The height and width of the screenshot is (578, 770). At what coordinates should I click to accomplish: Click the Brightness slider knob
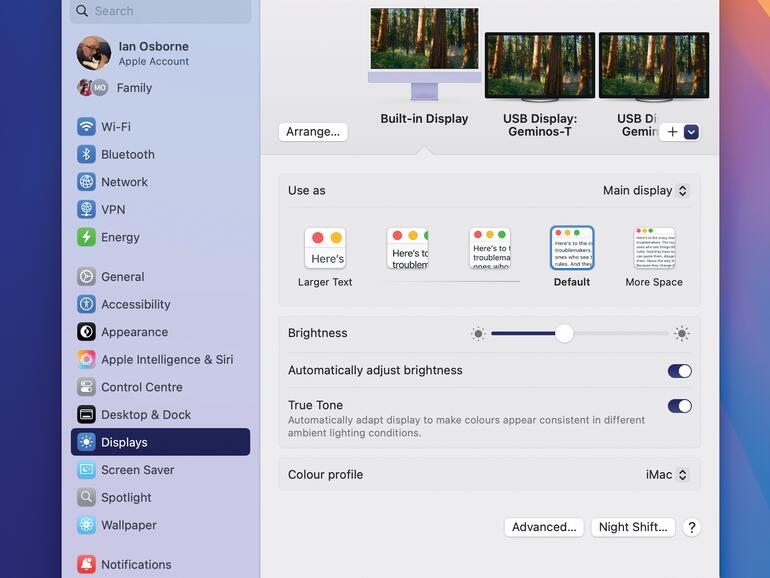564,333
